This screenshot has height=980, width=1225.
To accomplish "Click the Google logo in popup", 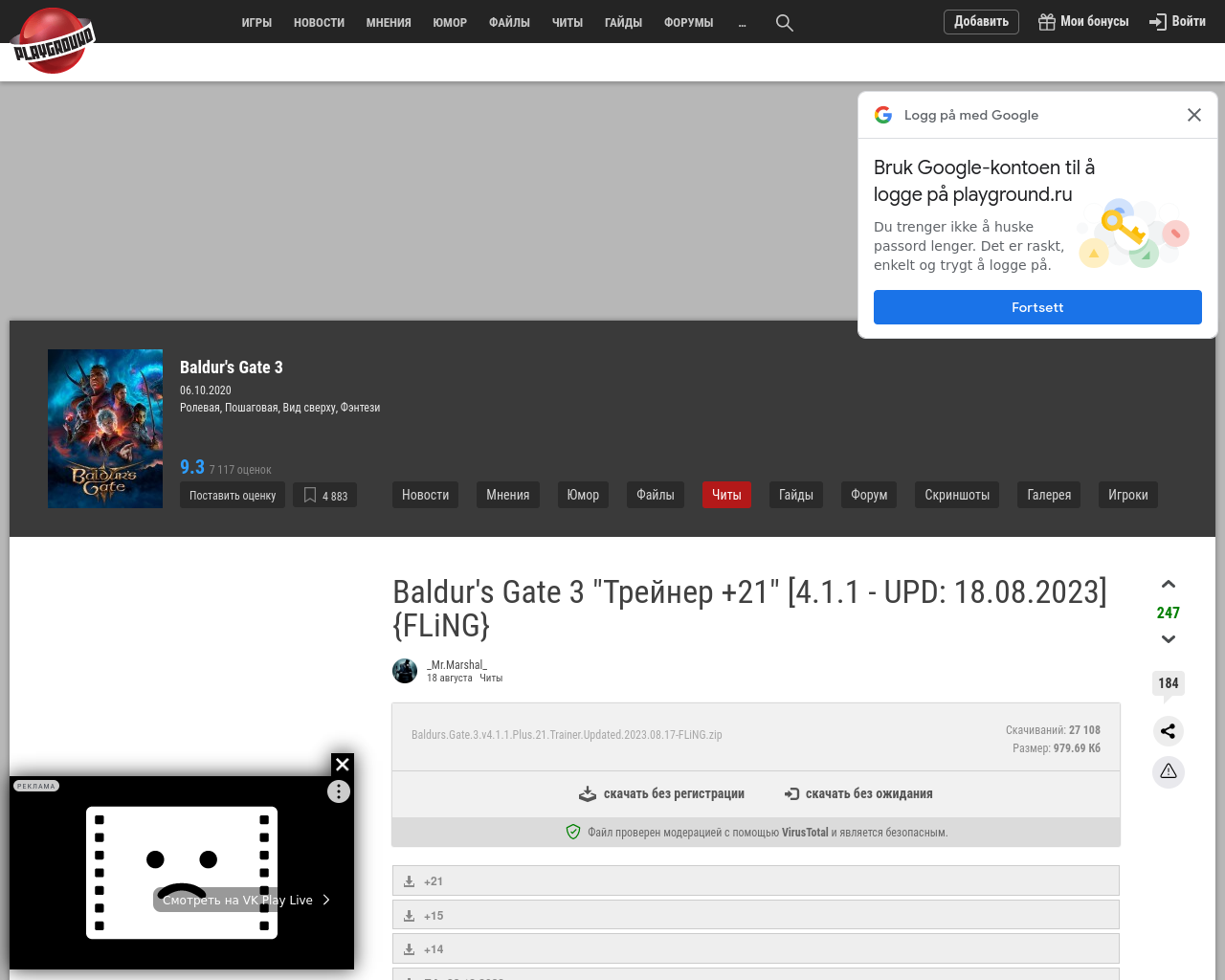I will click(x=883, y=115).
